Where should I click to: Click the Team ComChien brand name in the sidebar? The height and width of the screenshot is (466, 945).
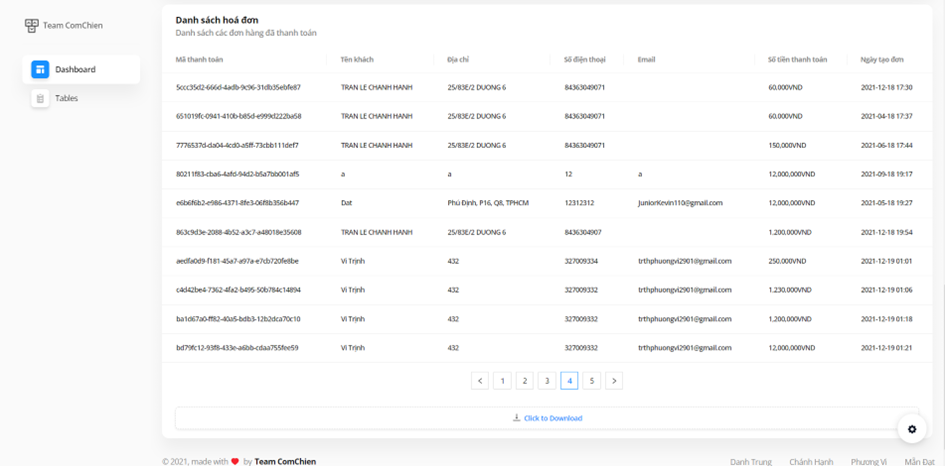pos(73,25)
